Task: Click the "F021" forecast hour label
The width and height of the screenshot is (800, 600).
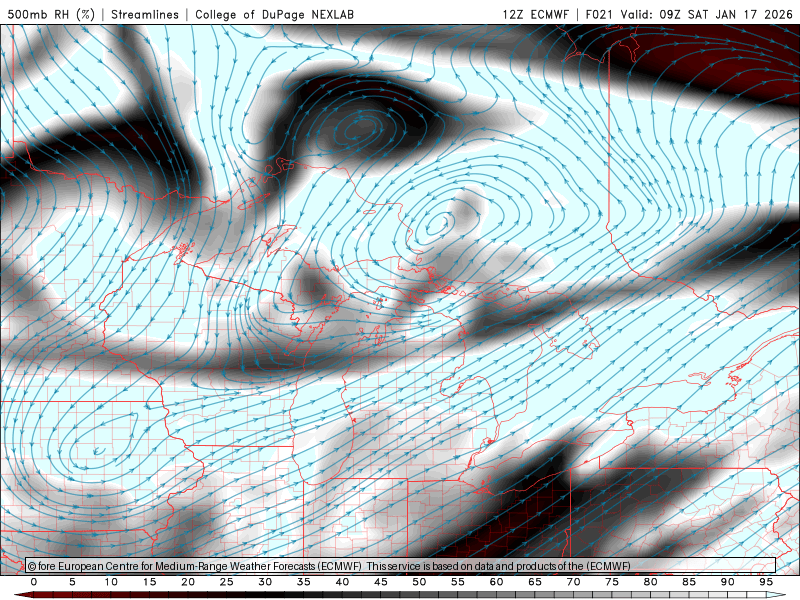Action: click(x=600, y=14)
